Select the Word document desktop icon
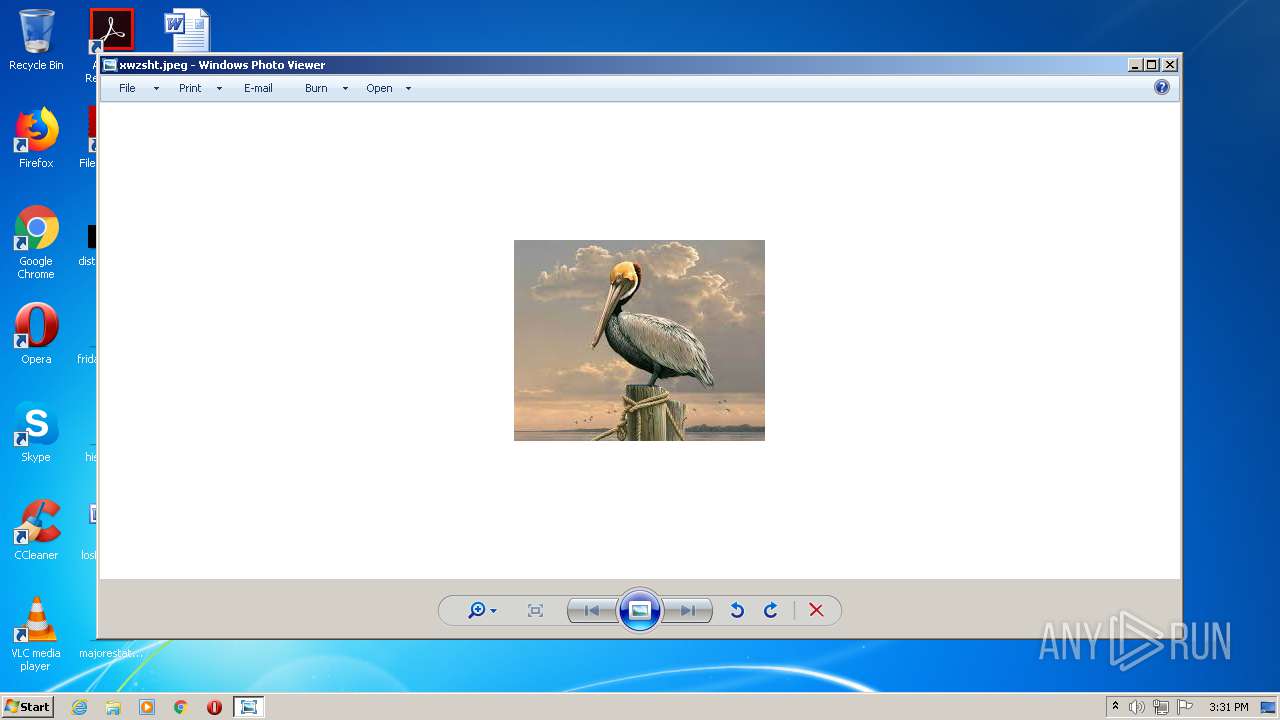The width and height of the screenshot is (1280, 720). pos(187,30)
